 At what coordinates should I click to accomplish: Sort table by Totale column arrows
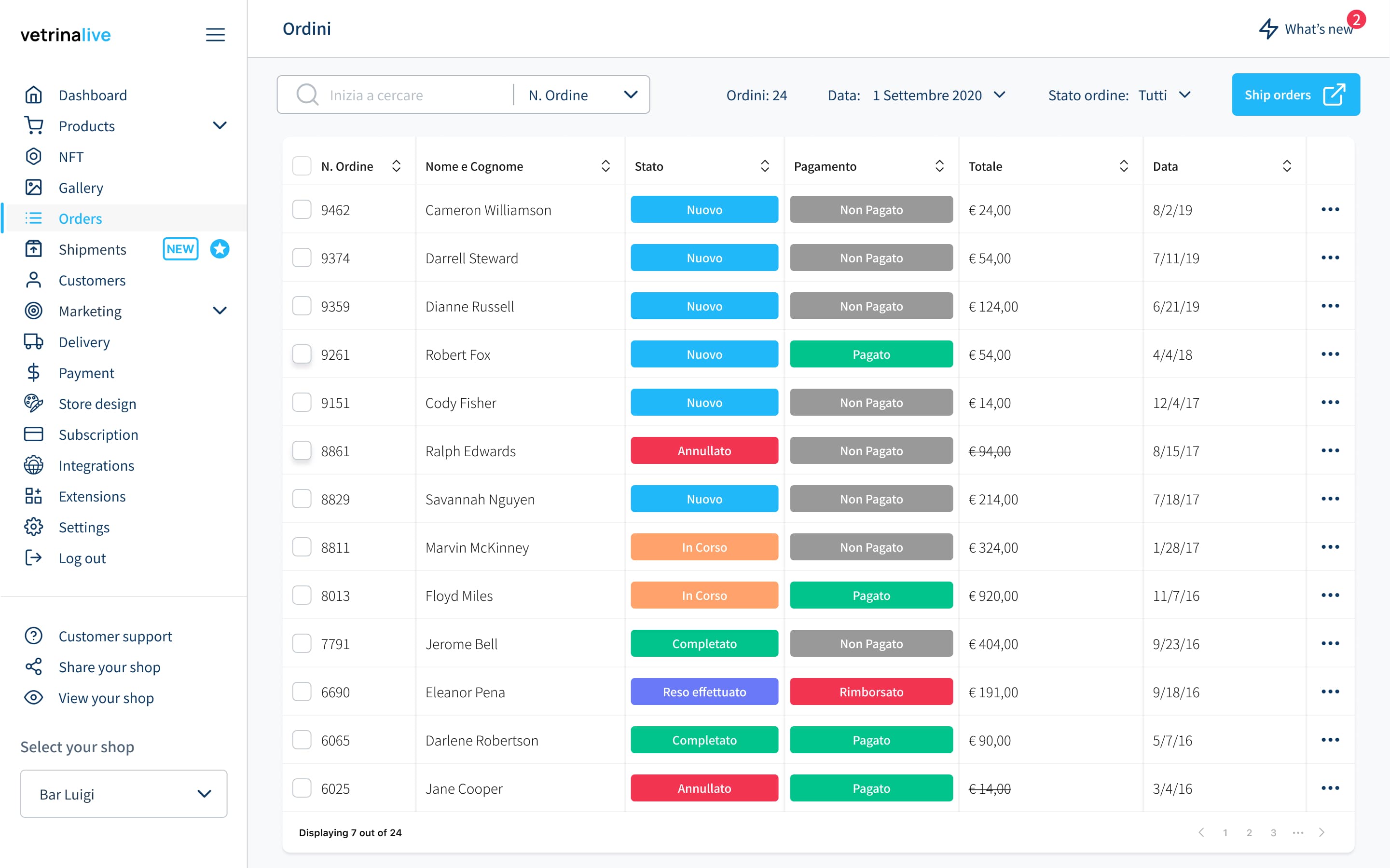(x=1124, y=166)
